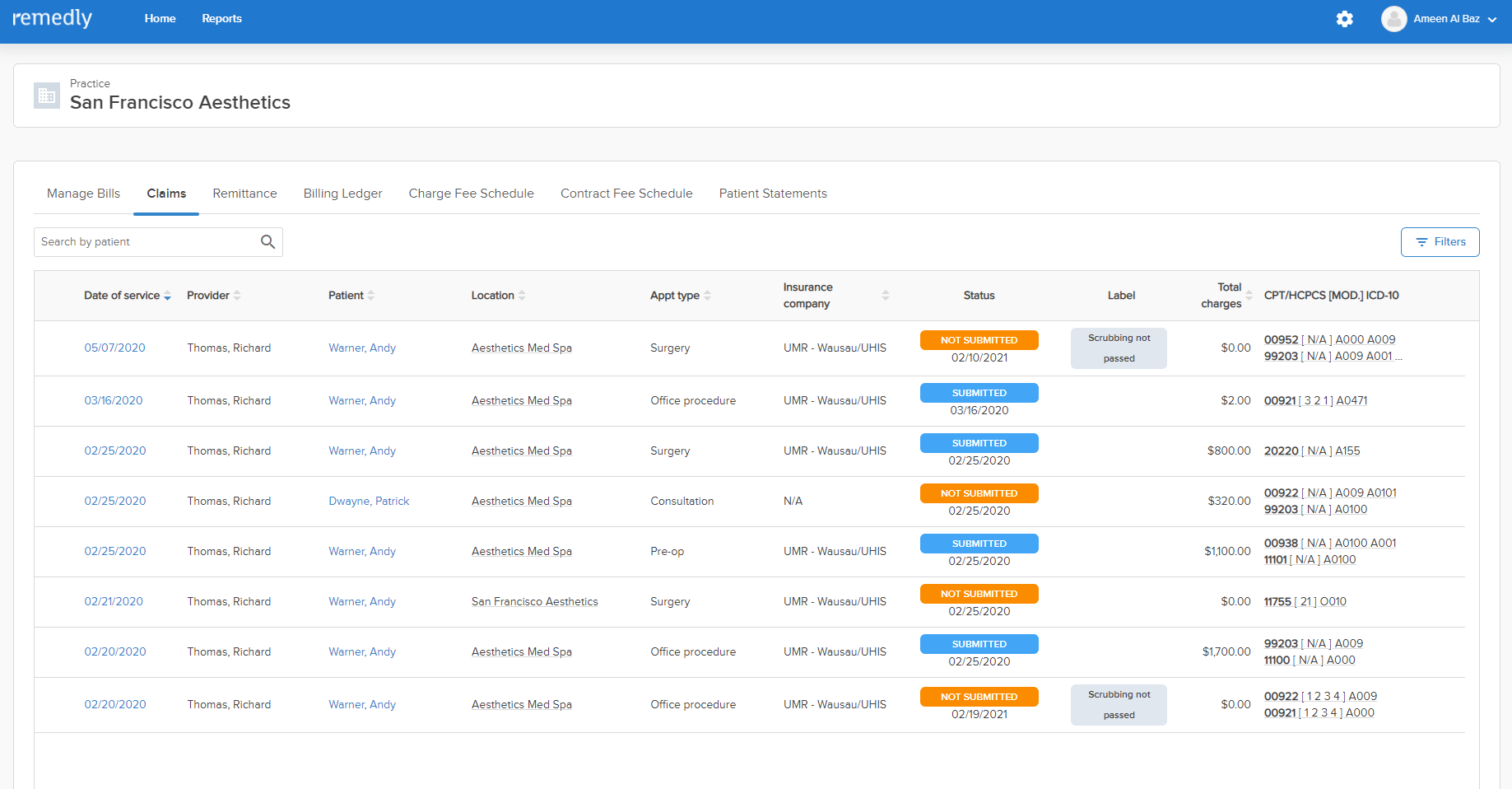Click the remedly logo
The width and height of the screenshot is (1512, 789).
(52, 18)
